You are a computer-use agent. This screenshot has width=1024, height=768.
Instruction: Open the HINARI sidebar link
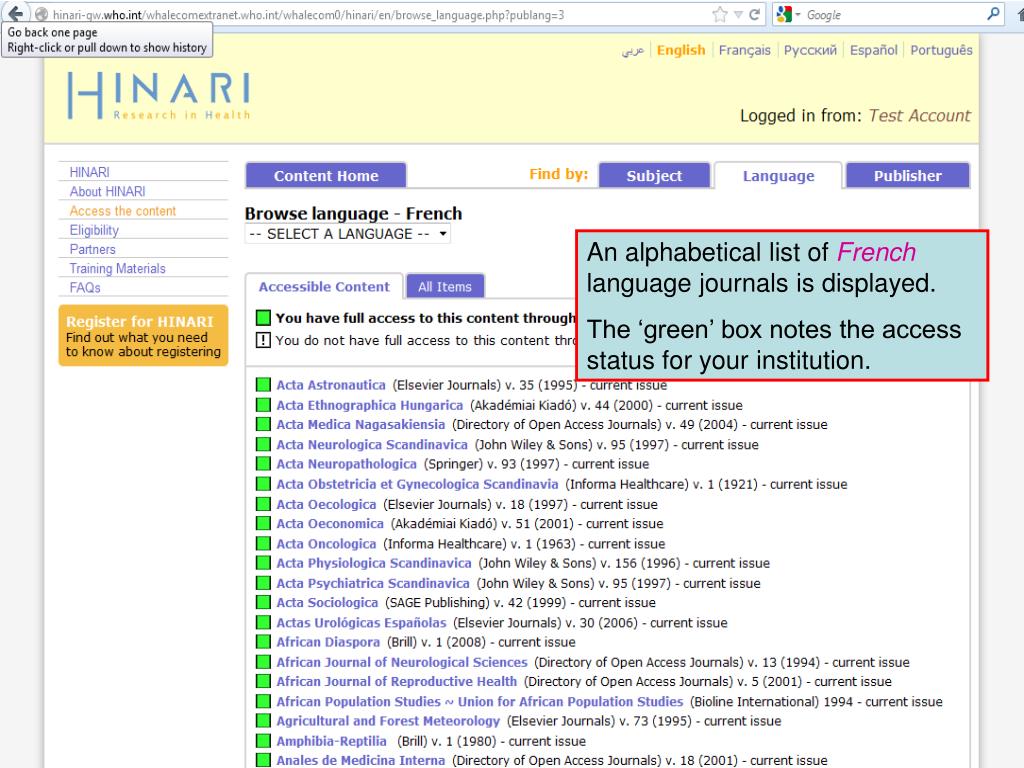(89, 172)
